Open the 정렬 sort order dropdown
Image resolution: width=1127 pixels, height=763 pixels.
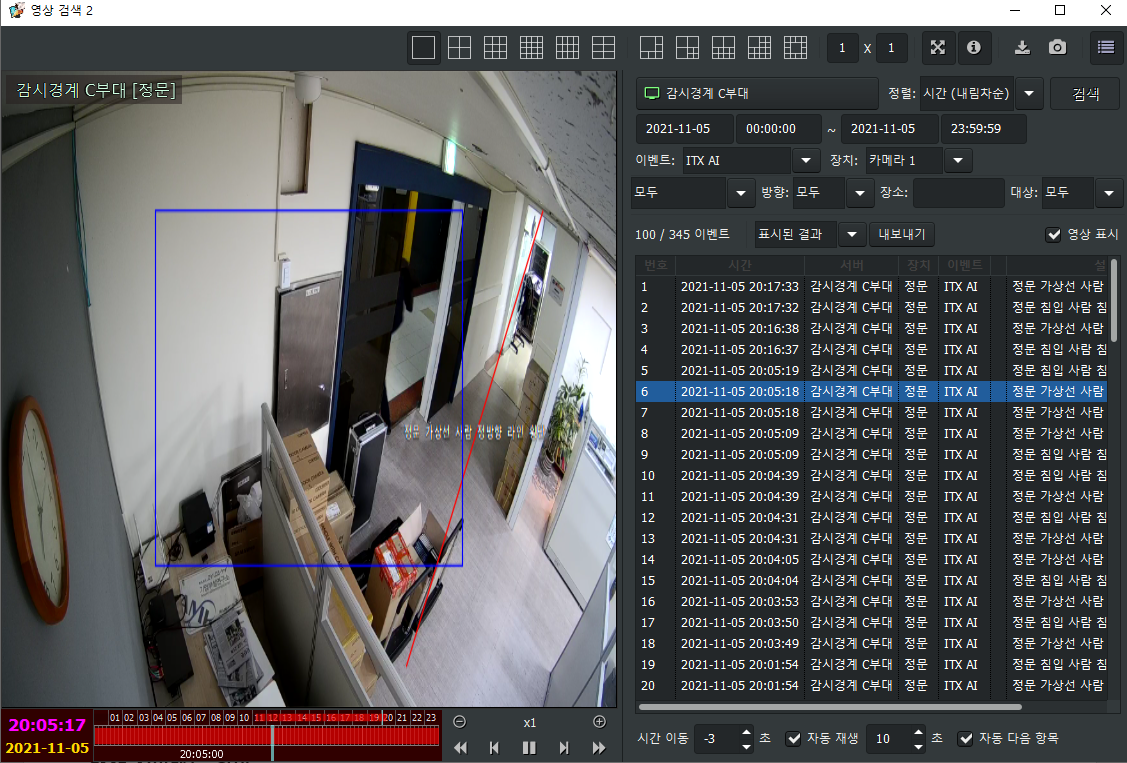[x=1031, y=94]
